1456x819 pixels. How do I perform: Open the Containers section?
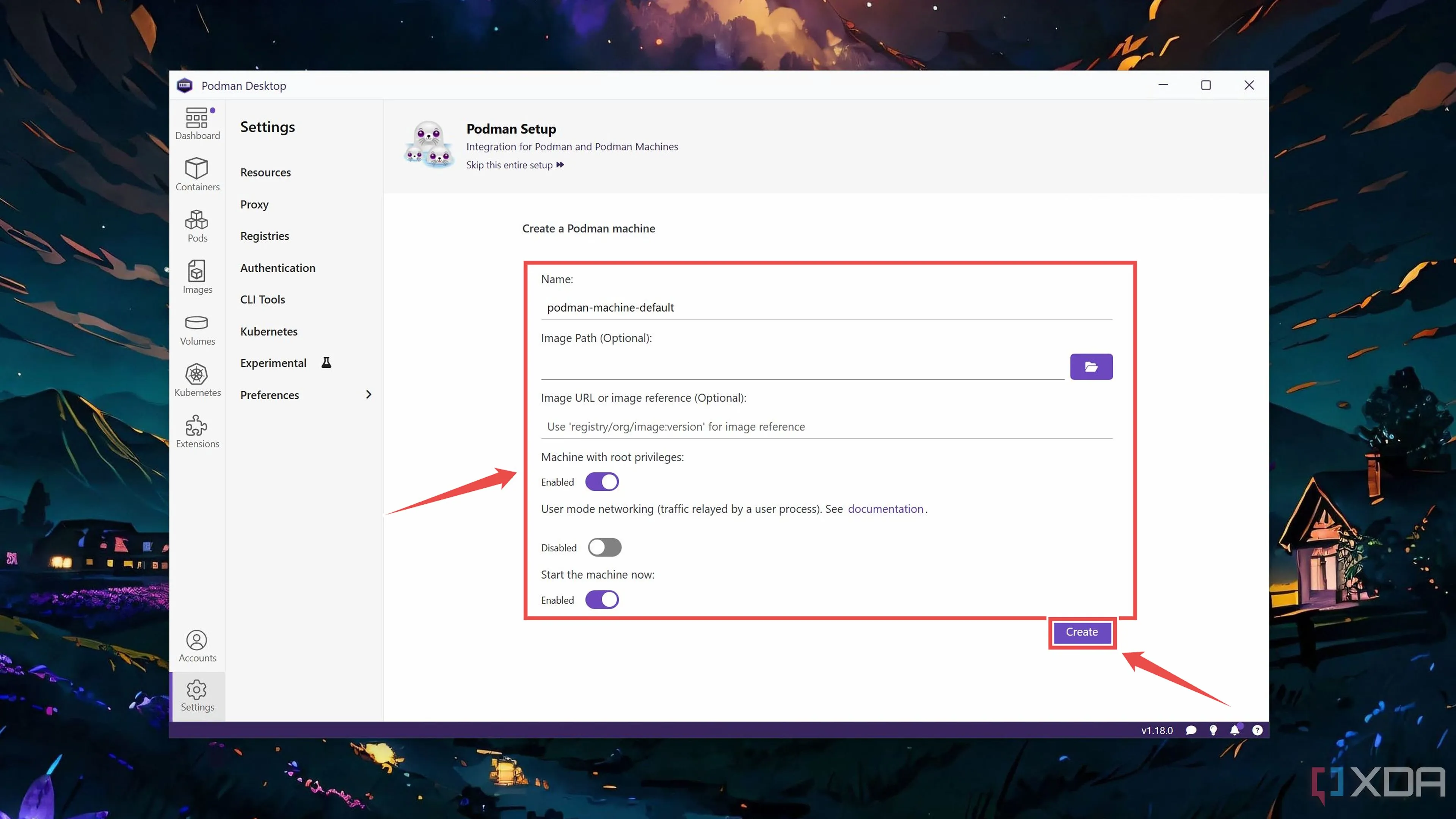(x=197, y=175)
